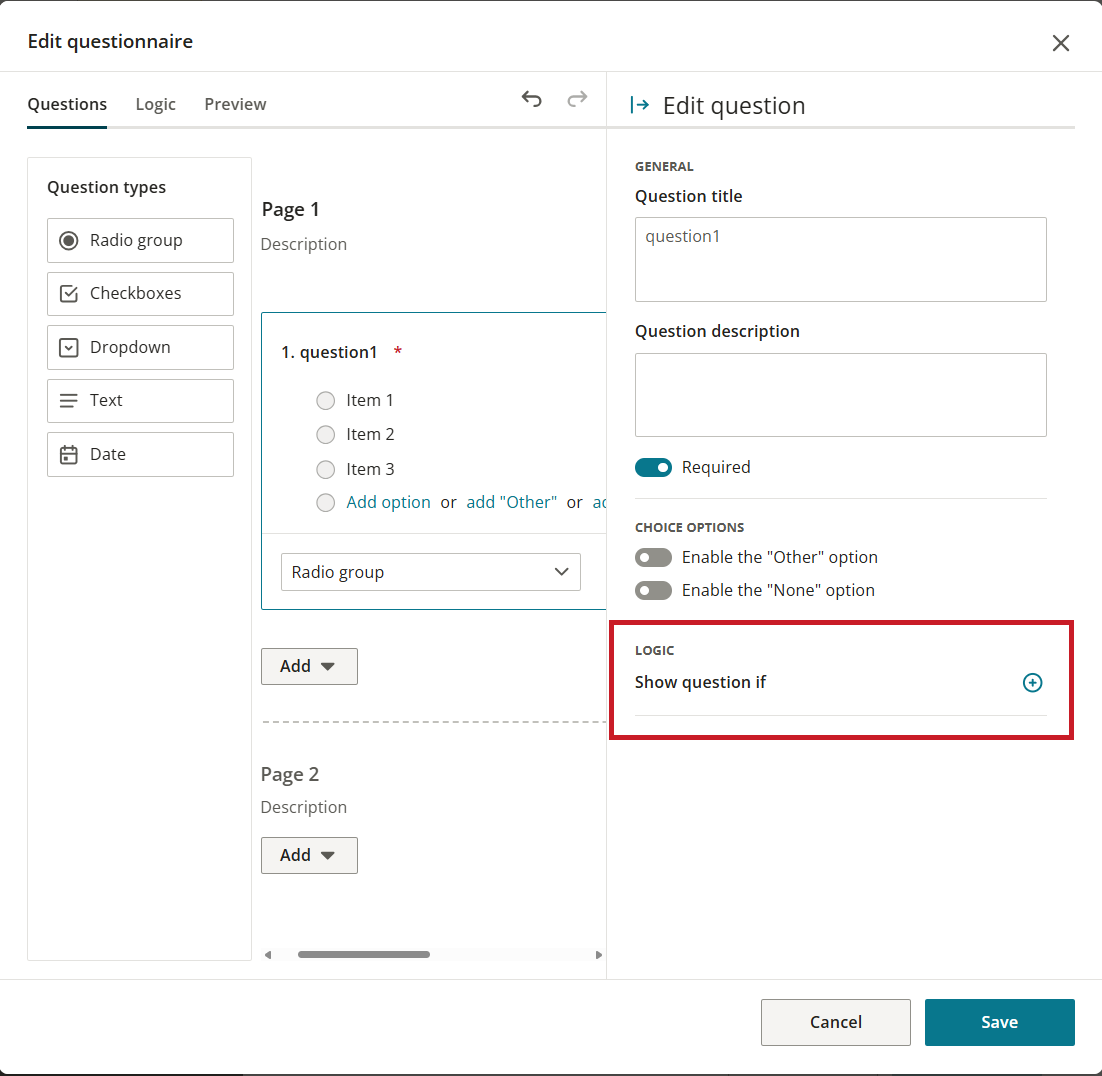Click the Page 1 Description placeholder
Image resolution: width=1102 pixels, height=1076 pixels.
pos(304,244)
